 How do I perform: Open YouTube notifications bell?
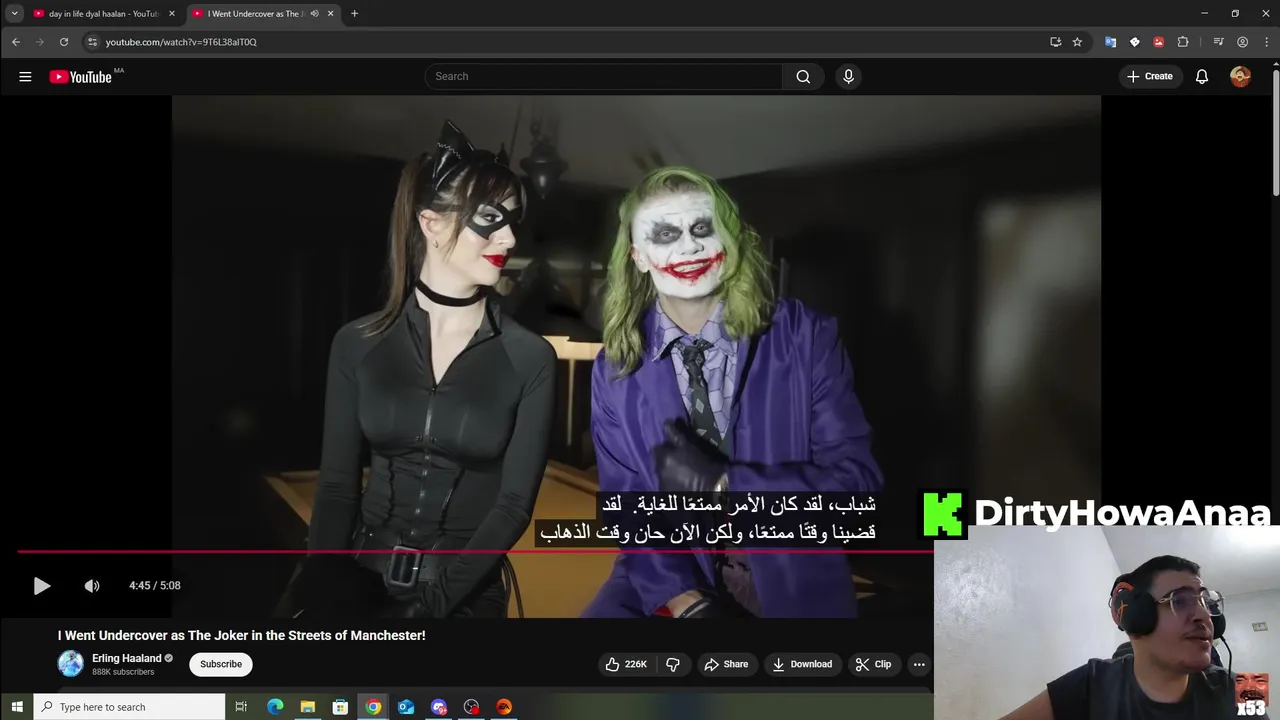click(1202, 77)
